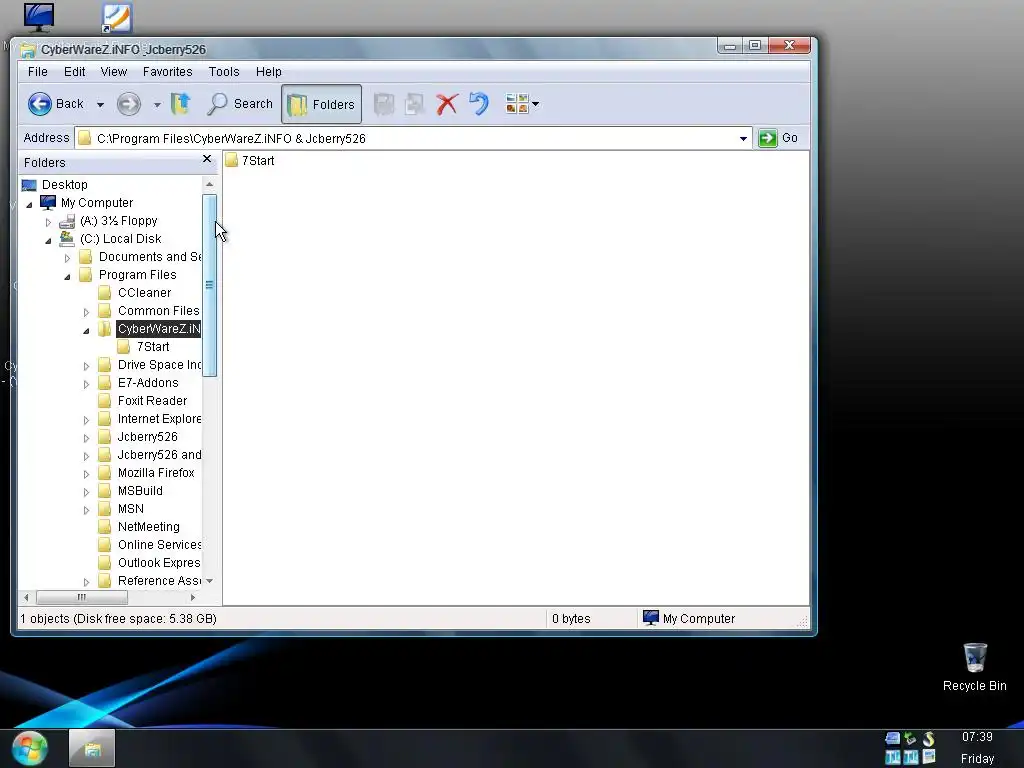Open the Forward history dropdown arrow
Screen dimensions: 1024x768
tap(157, 104)
